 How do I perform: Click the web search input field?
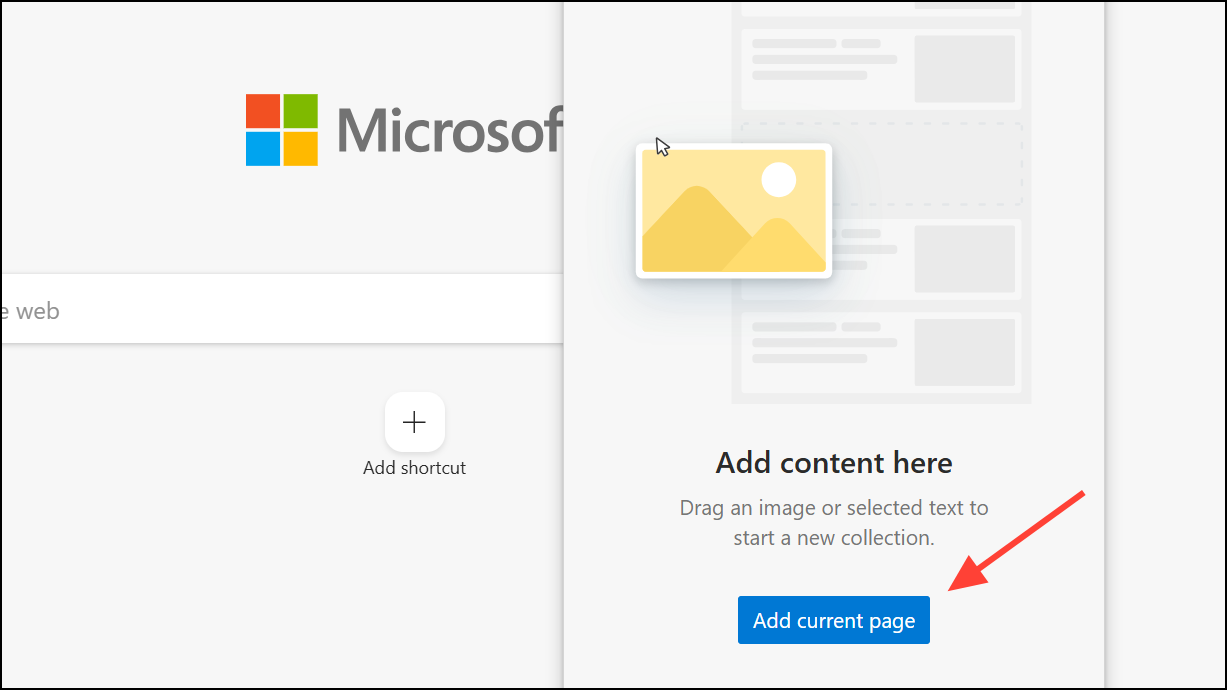click(x=282, y=309)
